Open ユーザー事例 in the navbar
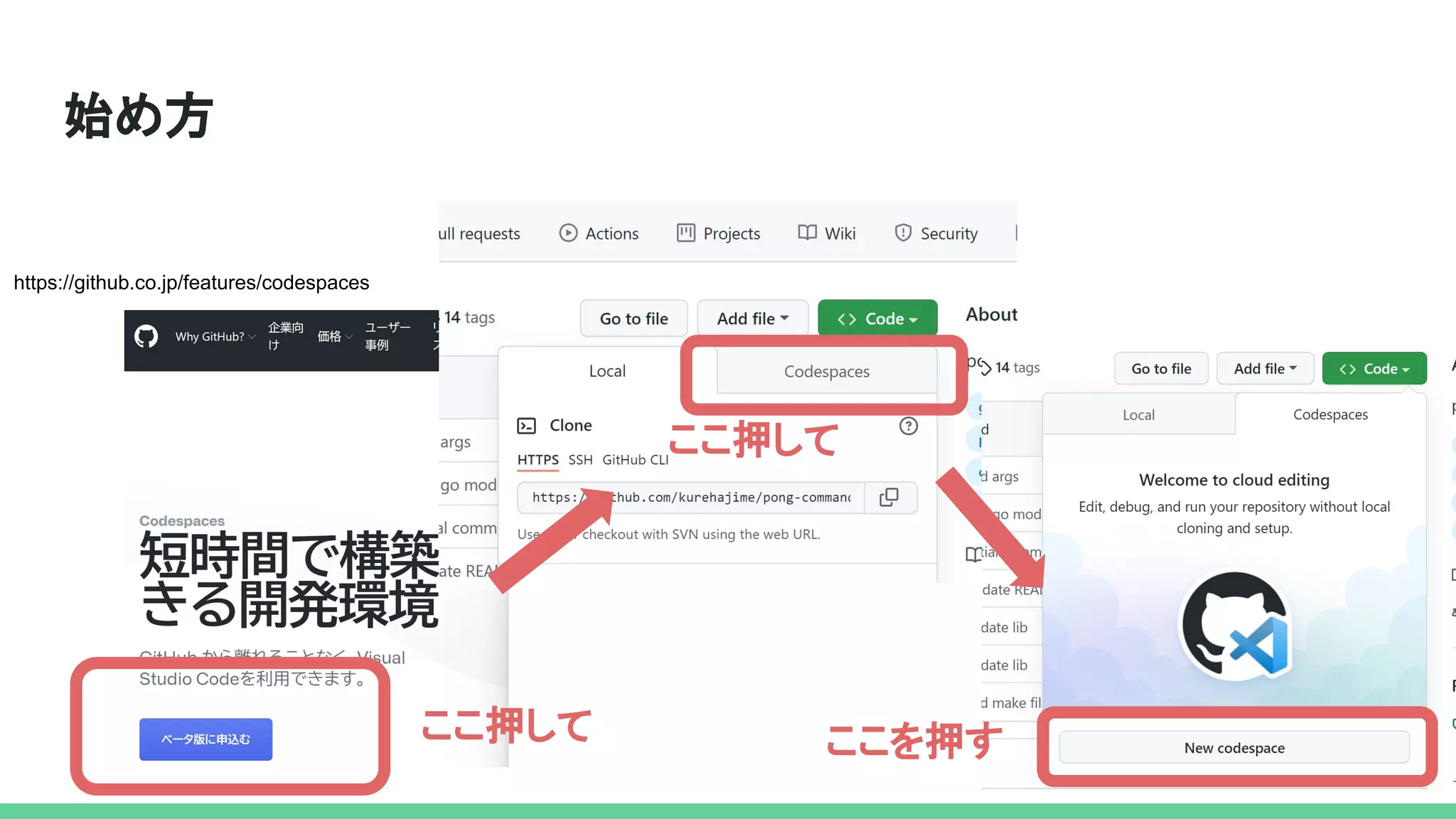 387,336
